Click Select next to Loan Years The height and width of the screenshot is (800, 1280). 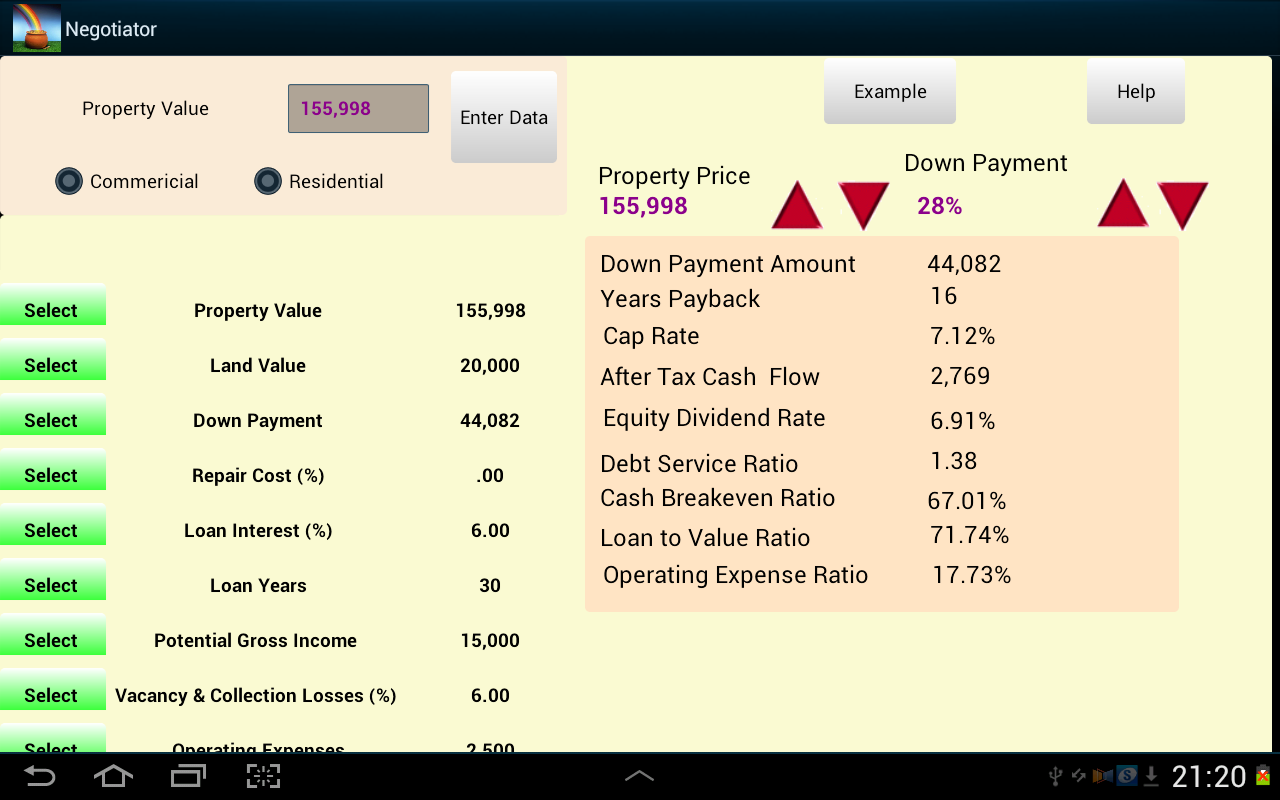pos(52,584)
